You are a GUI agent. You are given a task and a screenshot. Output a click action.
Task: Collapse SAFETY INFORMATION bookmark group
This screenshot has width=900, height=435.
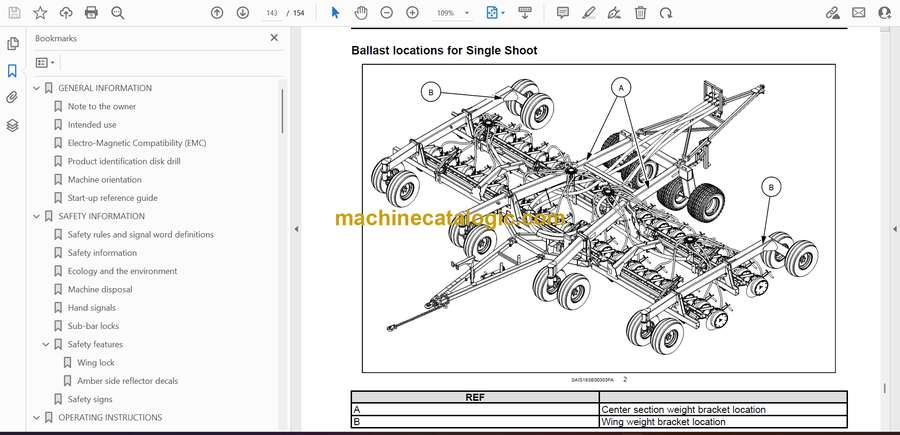(37, 216)
